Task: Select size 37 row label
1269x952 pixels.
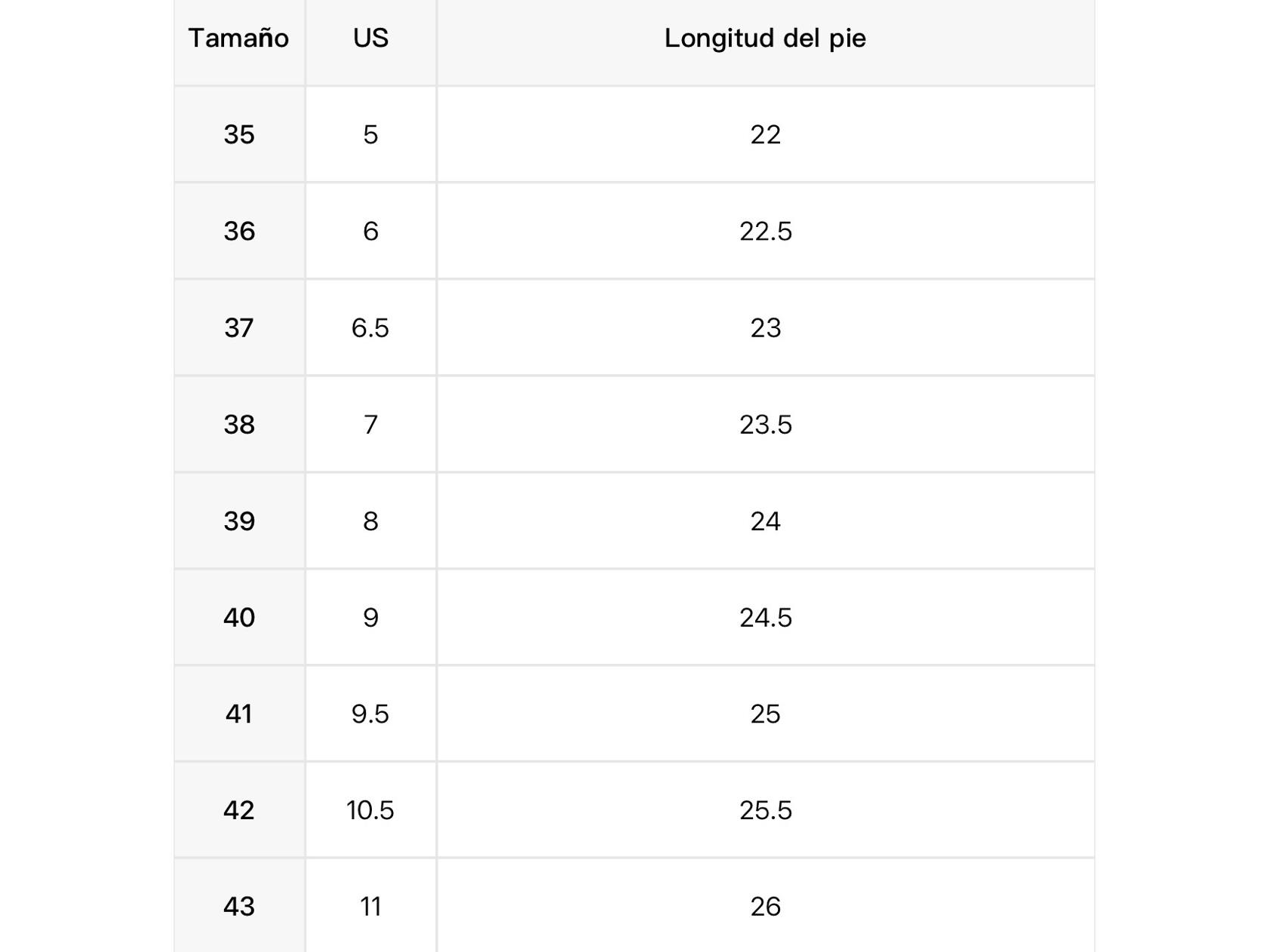Action: coord(239,327)
